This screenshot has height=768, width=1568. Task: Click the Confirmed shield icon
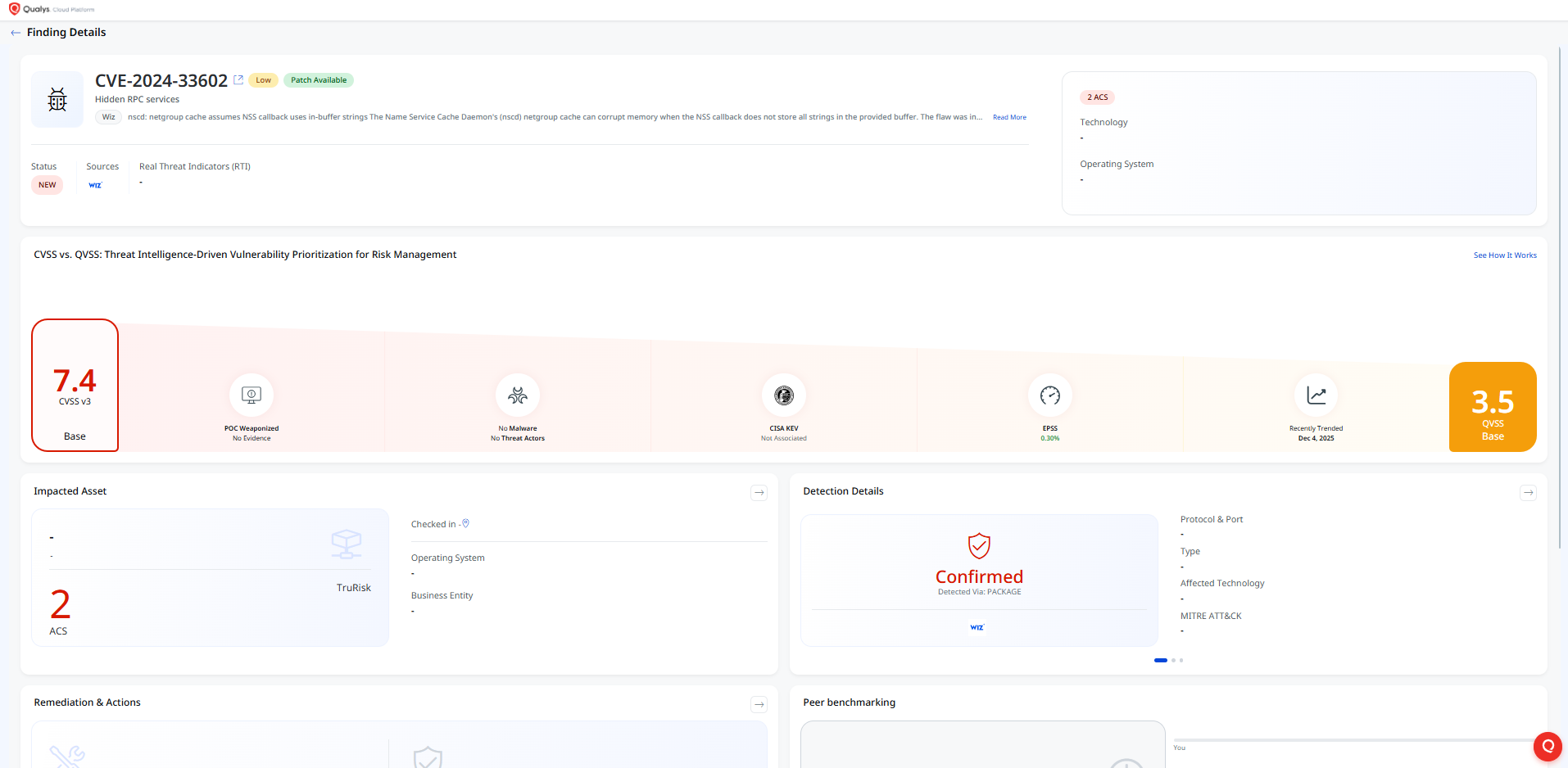tap(979, 545)
